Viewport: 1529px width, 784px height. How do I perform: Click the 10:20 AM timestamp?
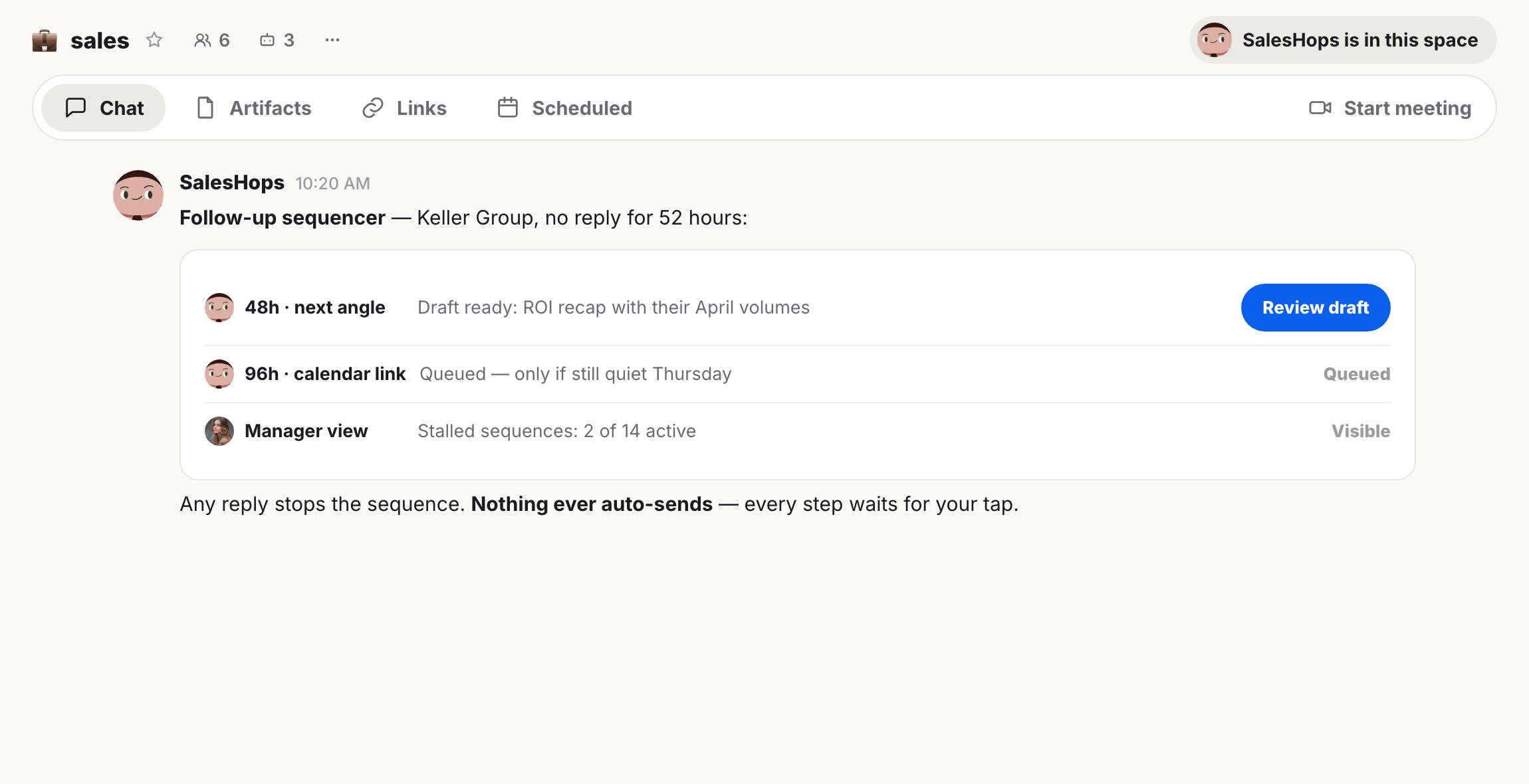[x=332, y=183]
